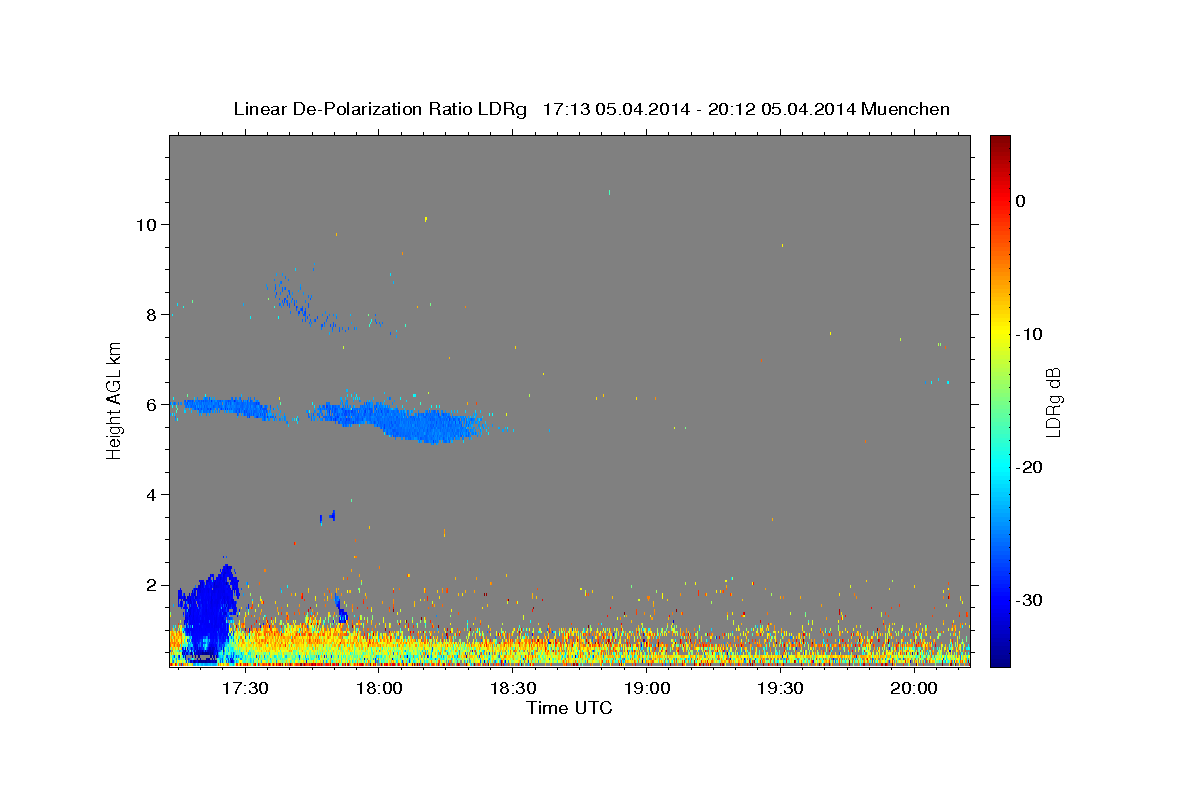Click the height tick label 8
The height and width of the screenshot is (800, 1200).
click(150, 315)
